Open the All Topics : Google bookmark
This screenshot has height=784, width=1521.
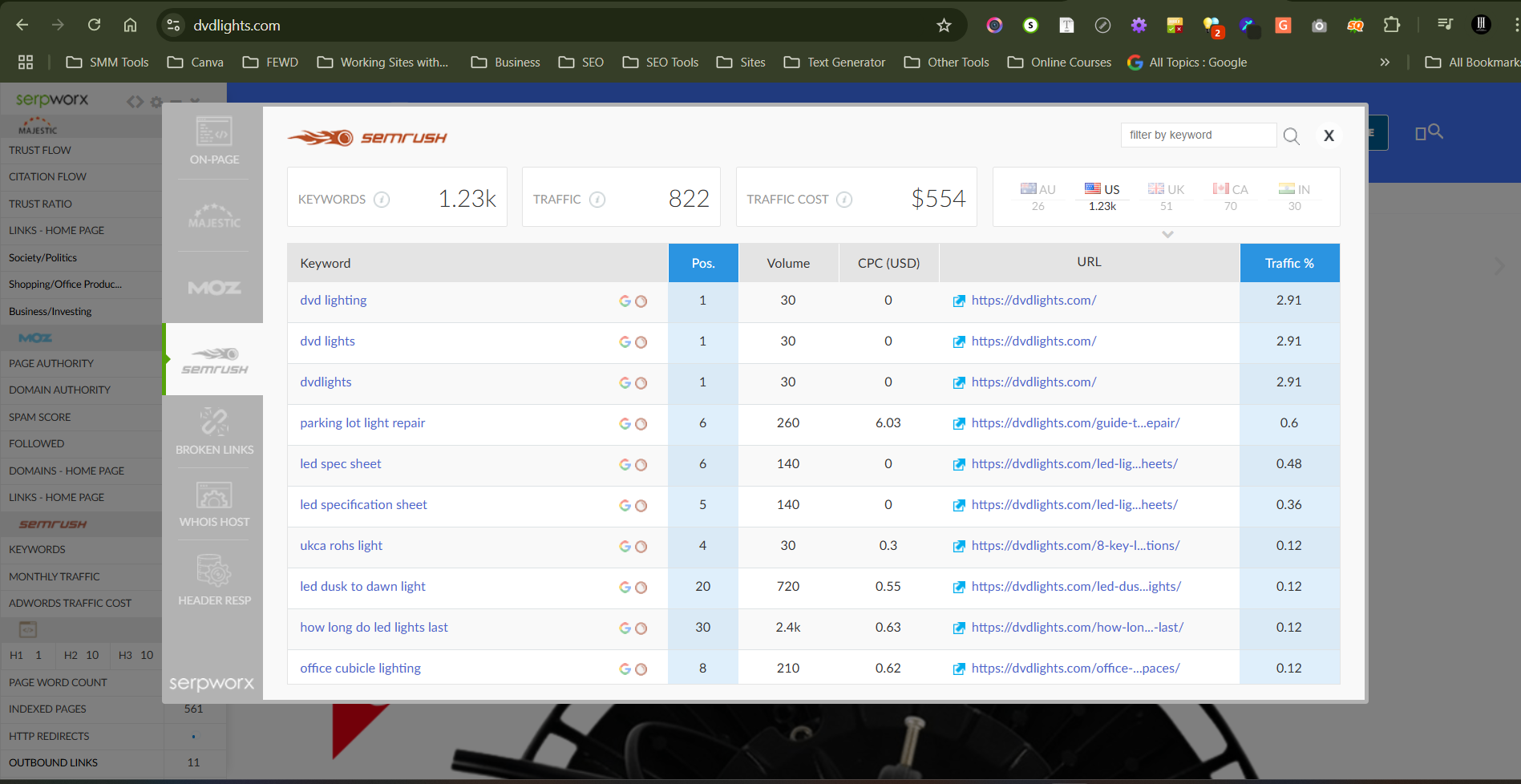(x=1187, y=62)
